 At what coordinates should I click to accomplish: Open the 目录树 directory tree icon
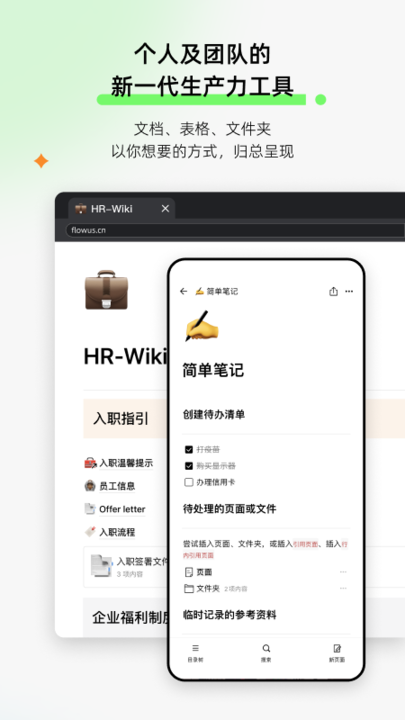(195, 653)
